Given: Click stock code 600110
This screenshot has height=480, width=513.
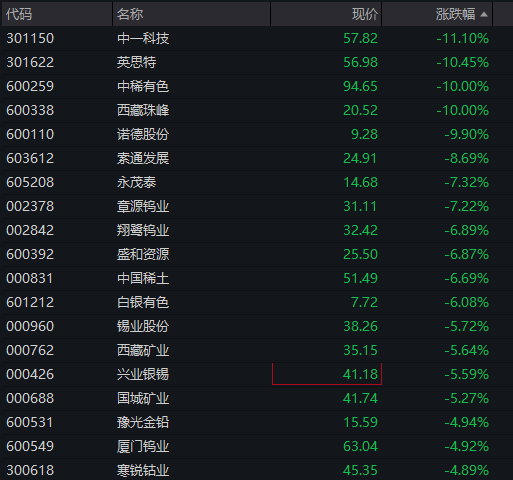Looking at the screenshot, I should [30, 134].
